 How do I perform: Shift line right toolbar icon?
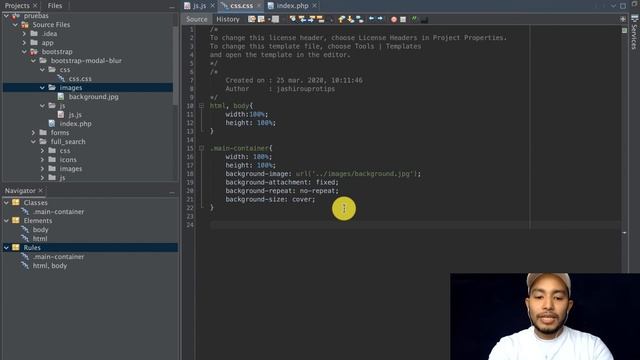(x=380, y=19)
